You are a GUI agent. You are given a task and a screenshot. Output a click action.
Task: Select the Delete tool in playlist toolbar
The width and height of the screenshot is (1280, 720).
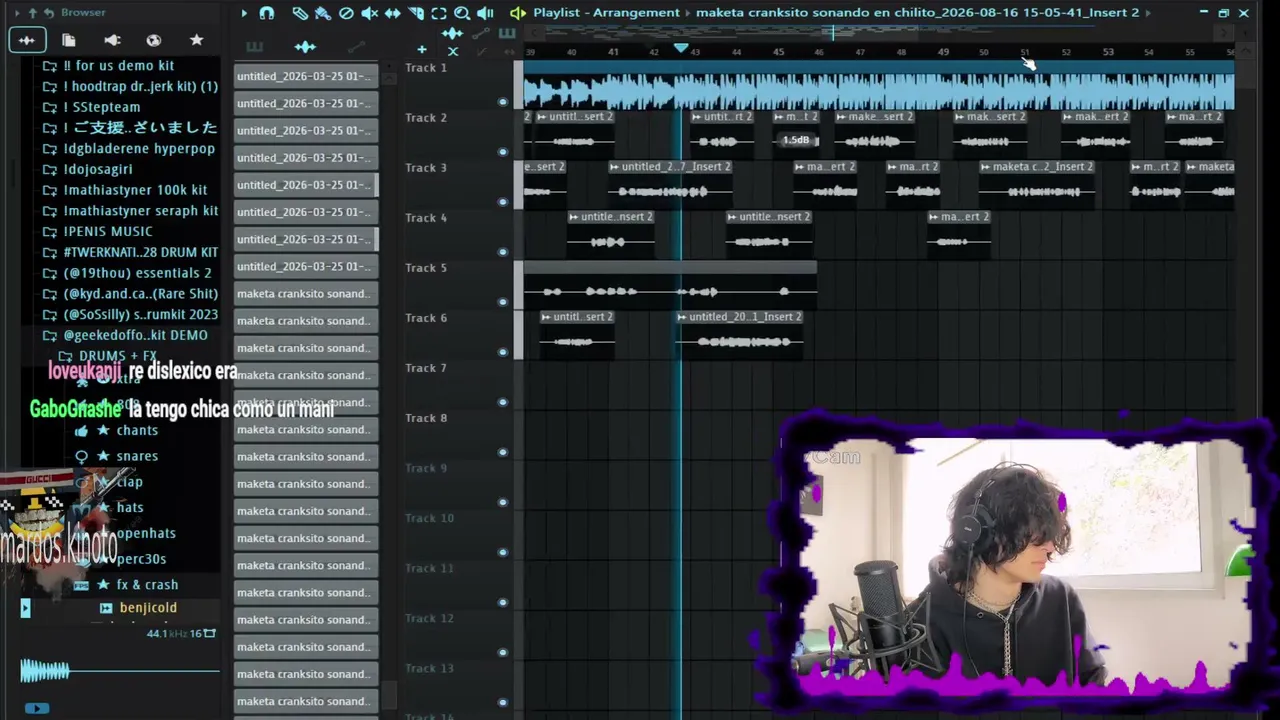pos(346,13)
